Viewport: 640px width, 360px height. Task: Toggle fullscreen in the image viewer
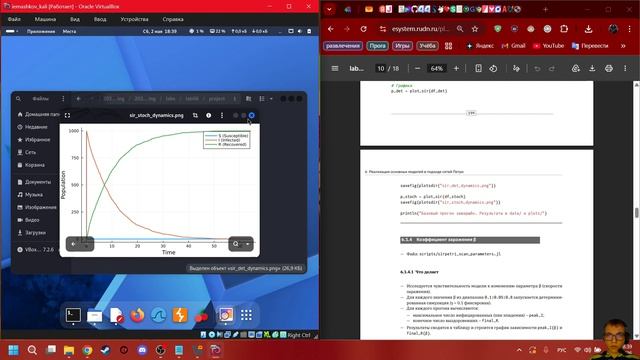(67, 116)
